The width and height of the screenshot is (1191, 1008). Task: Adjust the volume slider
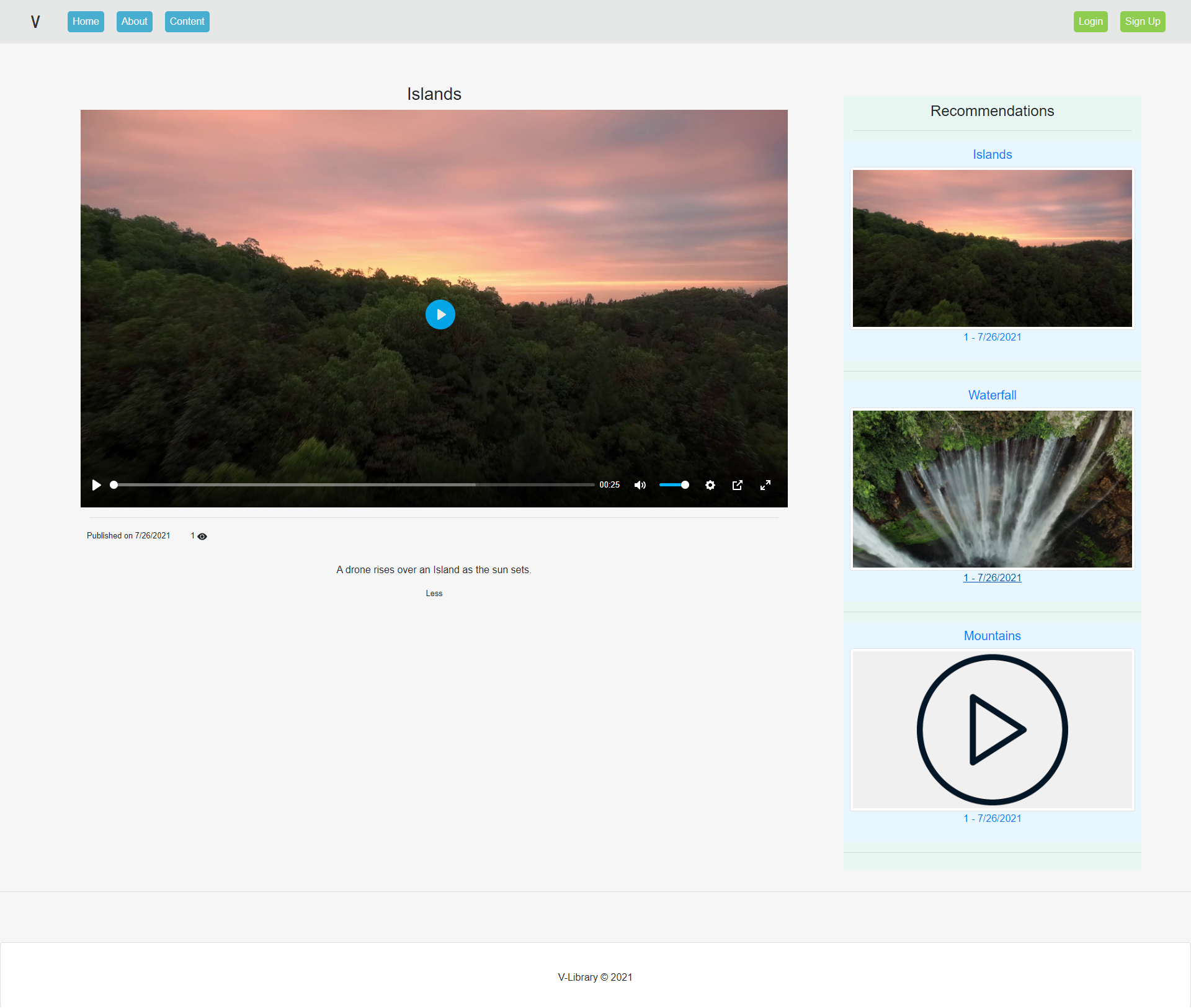674,485
